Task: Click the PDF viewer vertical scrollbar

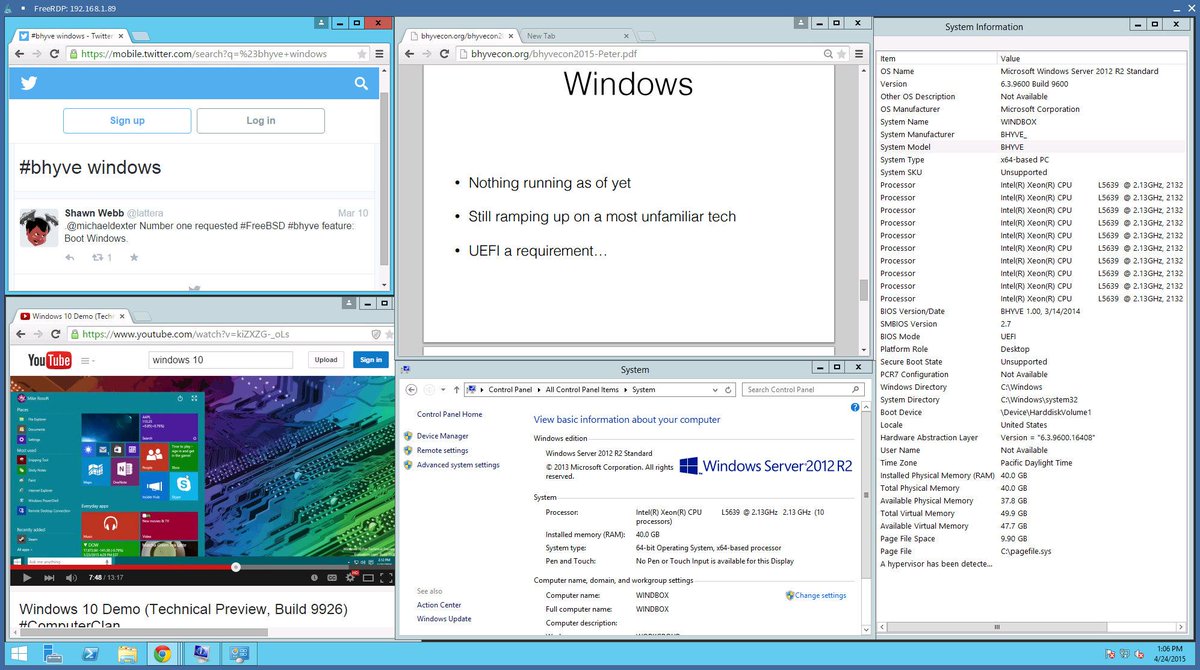Action: (864, 290)
